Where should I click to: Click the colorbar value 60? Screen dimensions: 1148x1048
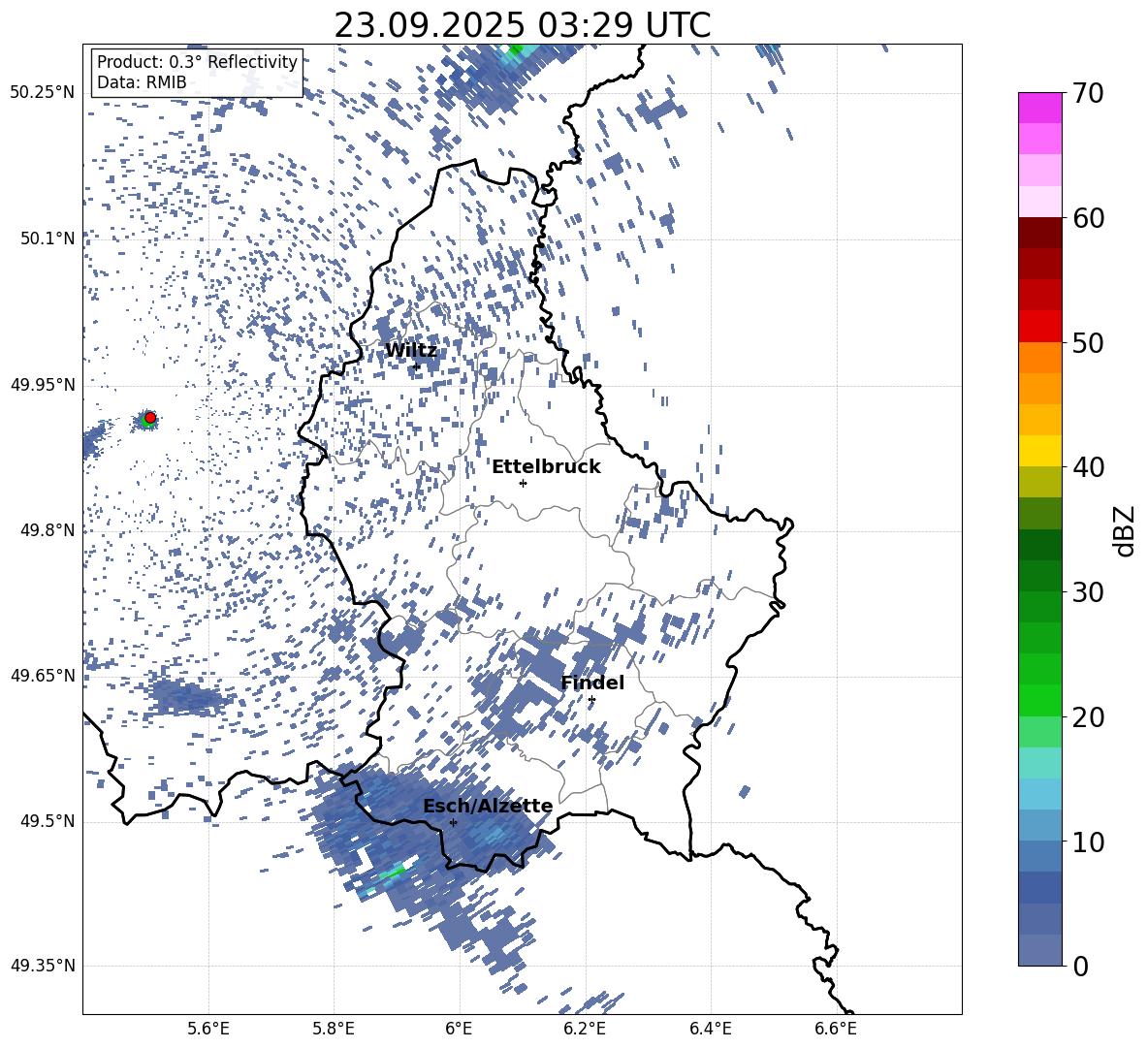pos(1088,218)
